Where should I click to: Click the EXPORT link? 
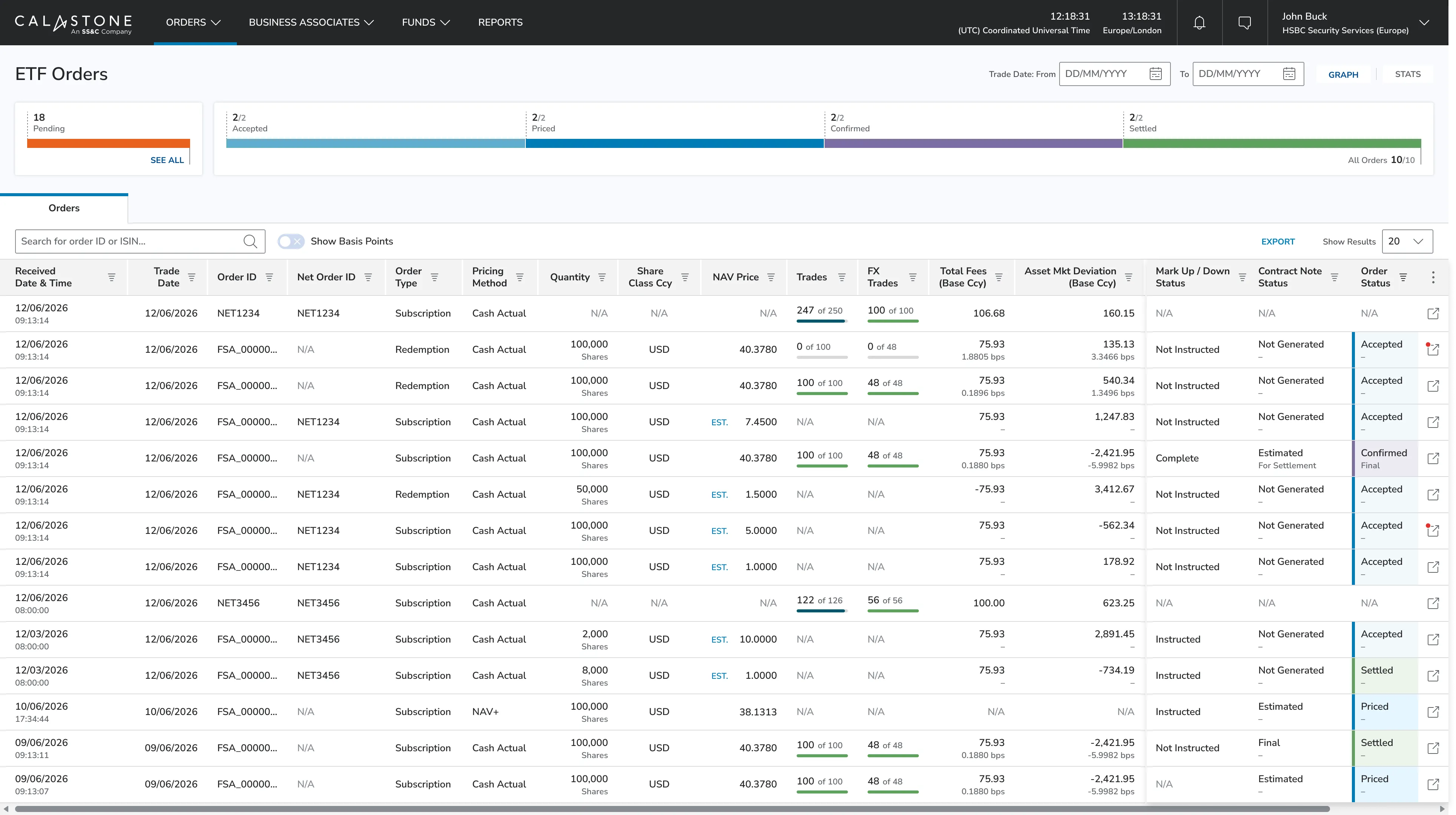click(1278, 241)
